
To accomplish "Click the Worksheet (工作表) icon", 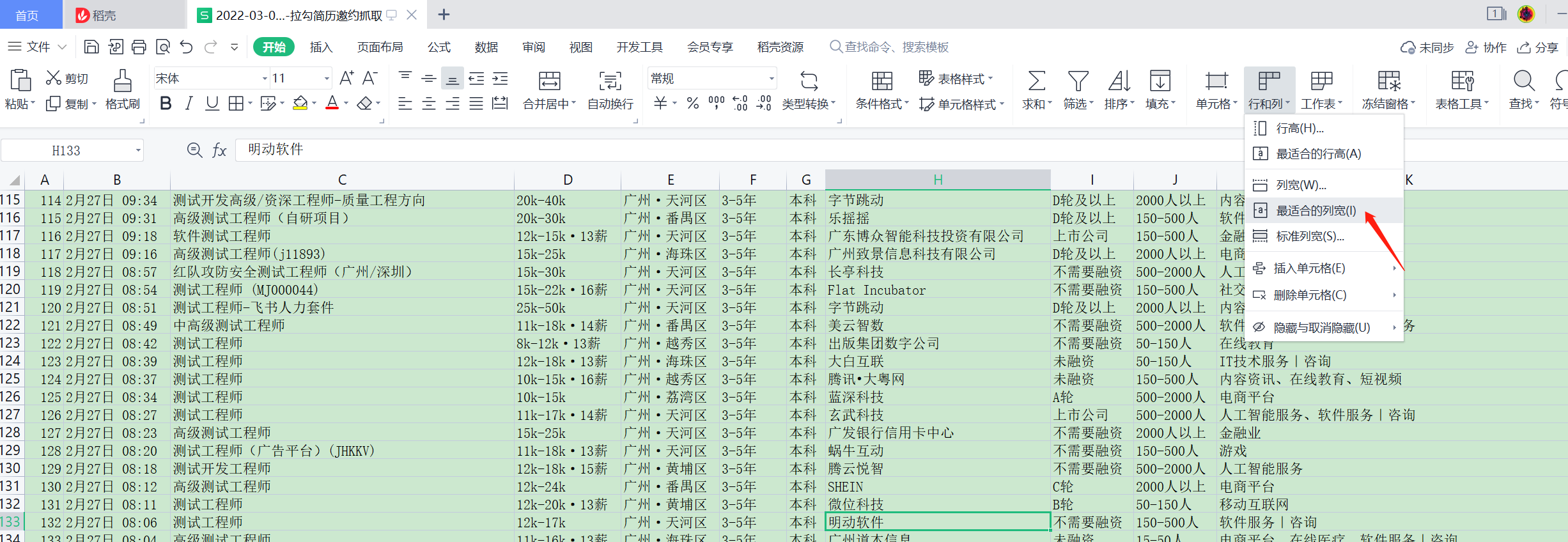I will pos(1321,81).
